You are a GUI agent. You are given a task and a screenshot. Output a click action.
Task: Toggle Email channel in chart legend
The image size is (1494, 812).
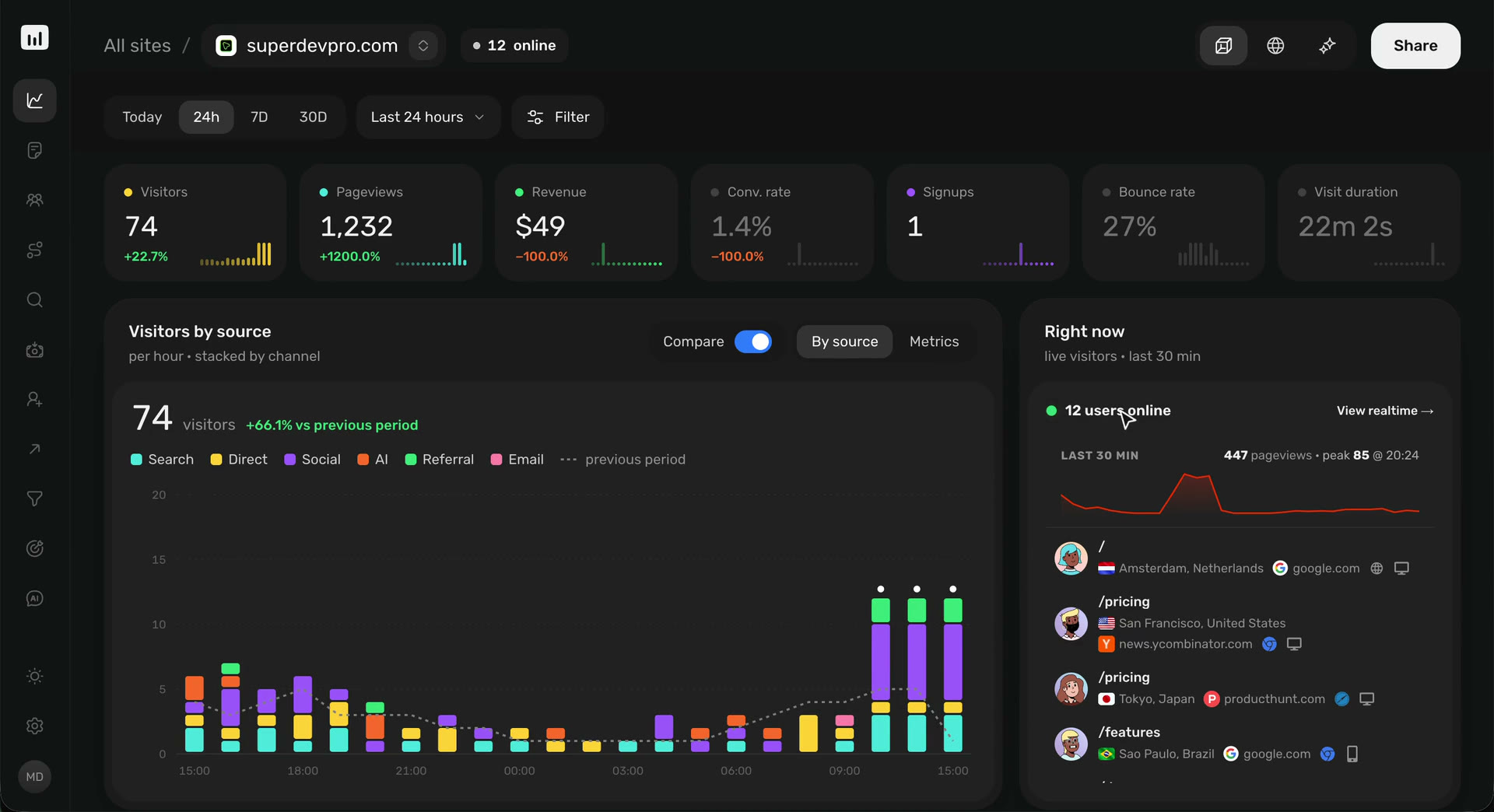517,460
